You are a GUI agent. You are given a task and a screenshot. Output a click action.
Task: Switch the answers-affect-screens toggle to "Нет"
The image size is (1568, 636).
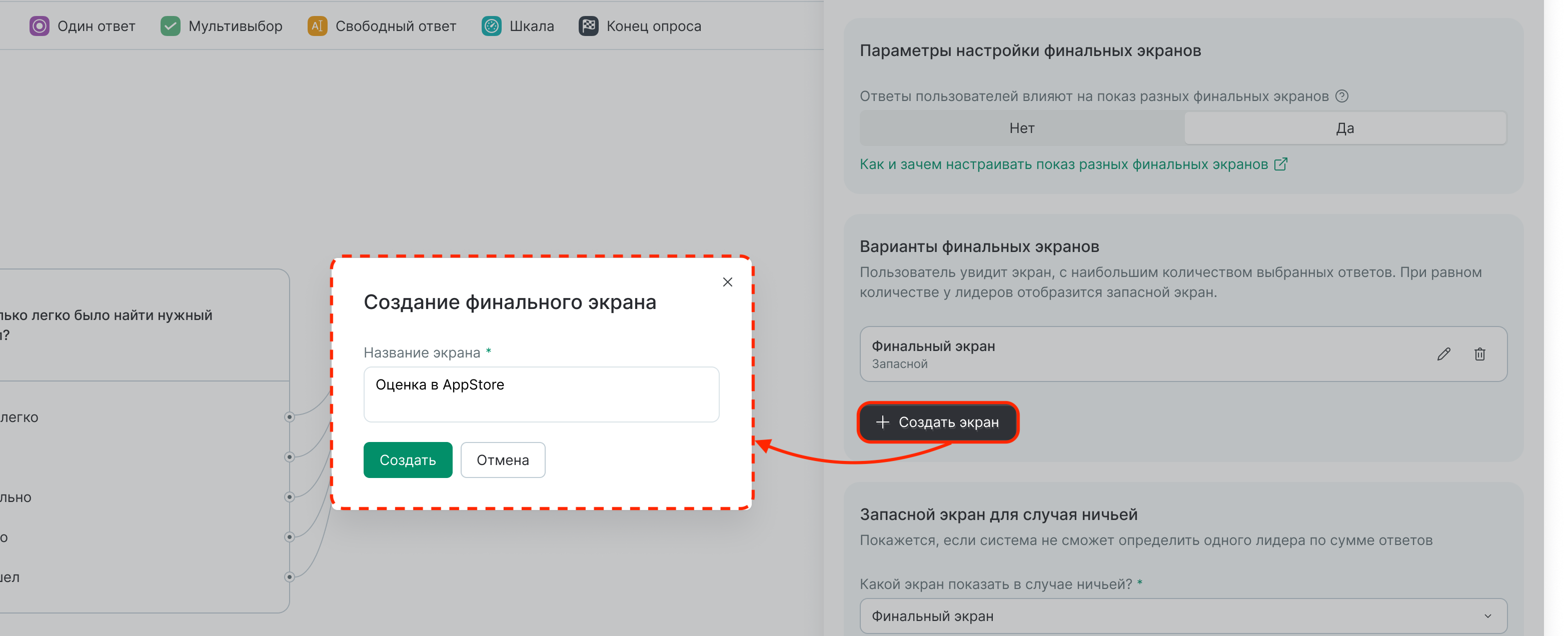1021,128
